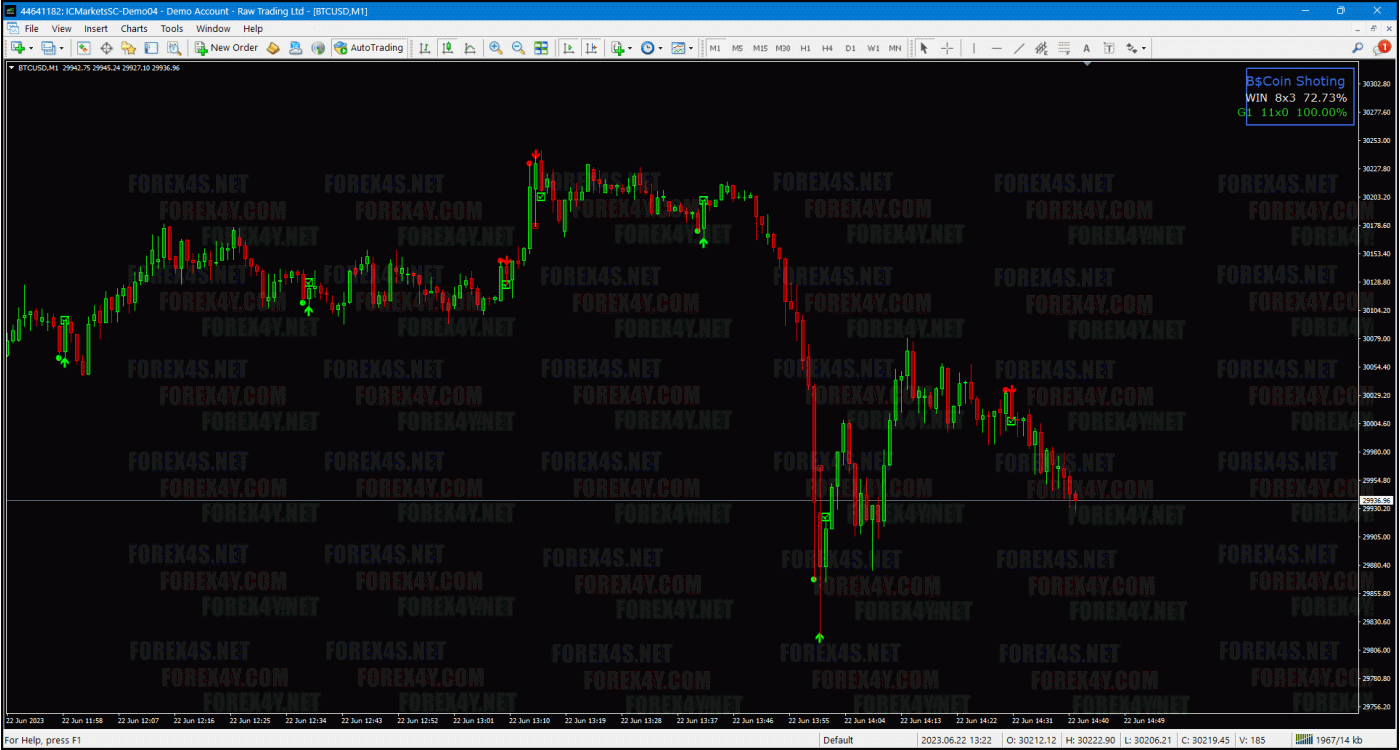Open the Insert menu
Image resolution: width=1400 pixels, height=750 pixels.
(x=96, y=29)
